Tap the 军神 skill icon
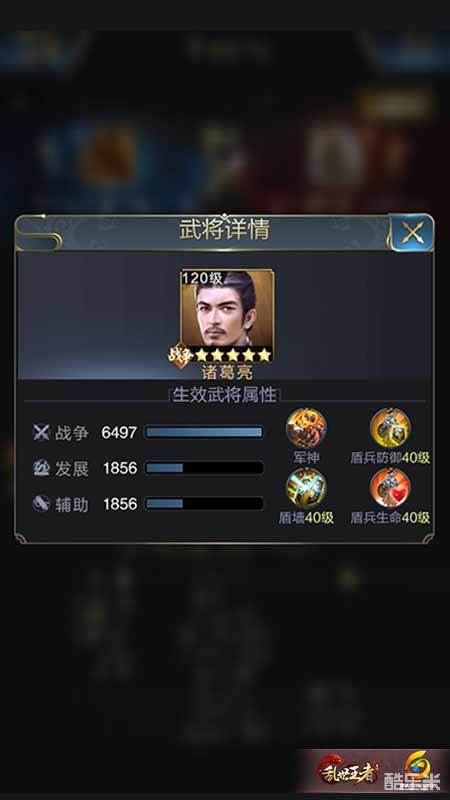 (306, 429)
